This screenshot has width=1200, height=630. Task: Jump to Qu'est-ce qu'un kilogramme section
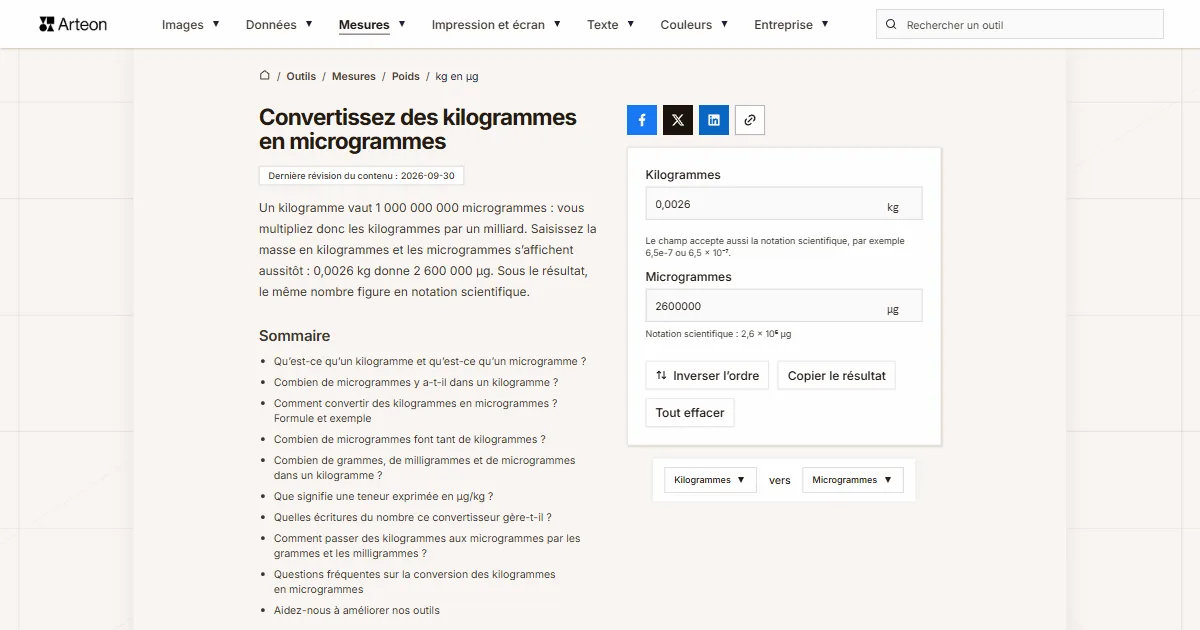430,361
